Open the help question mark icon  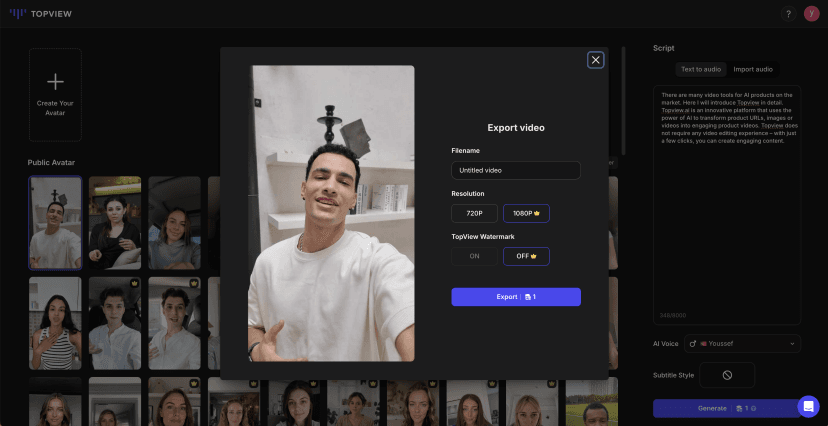788,14
